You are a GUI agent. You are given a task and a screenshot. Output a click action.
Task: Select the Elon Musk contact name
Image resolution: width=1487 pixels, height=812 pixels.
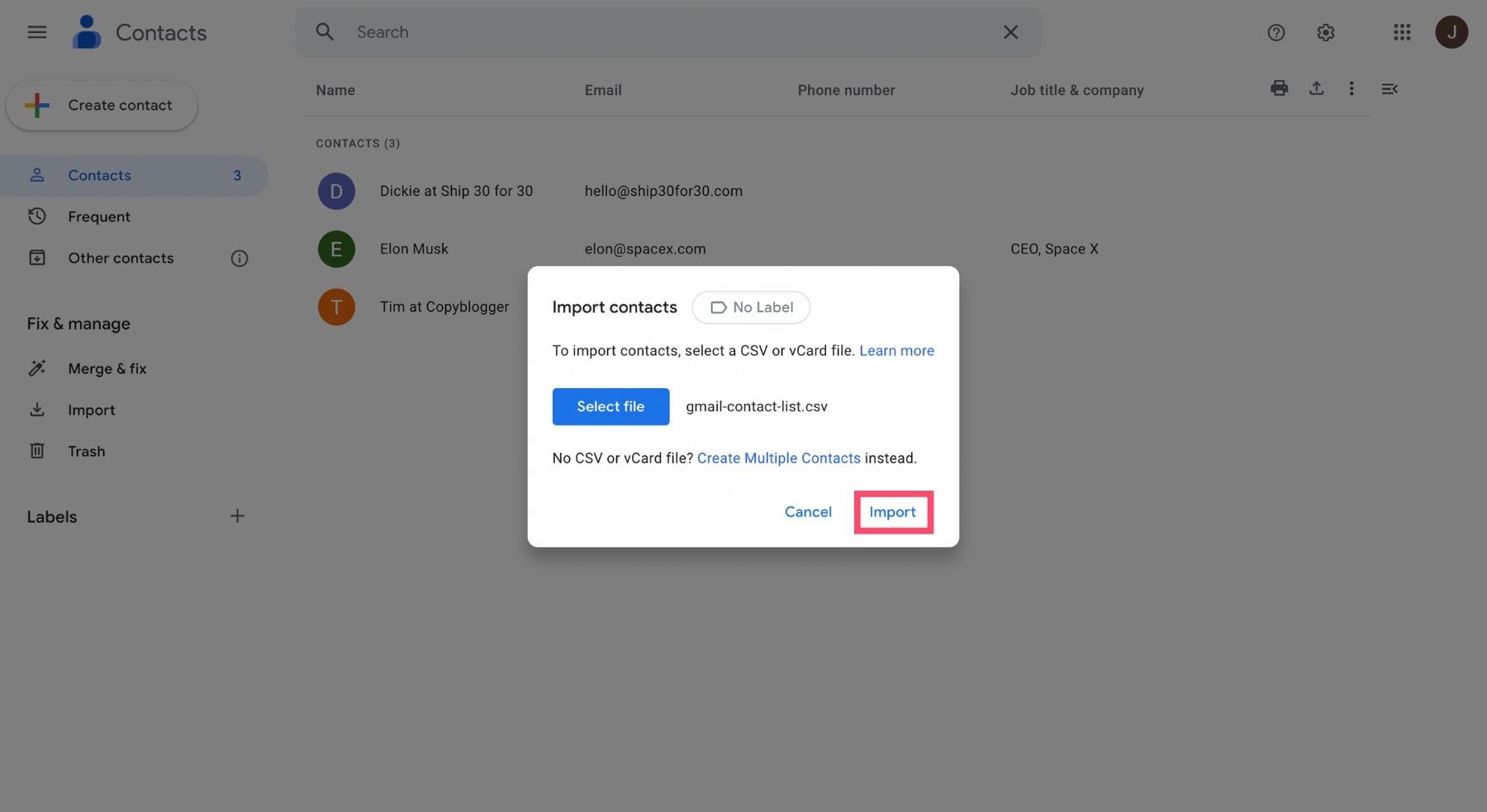[x=414, y=249]
